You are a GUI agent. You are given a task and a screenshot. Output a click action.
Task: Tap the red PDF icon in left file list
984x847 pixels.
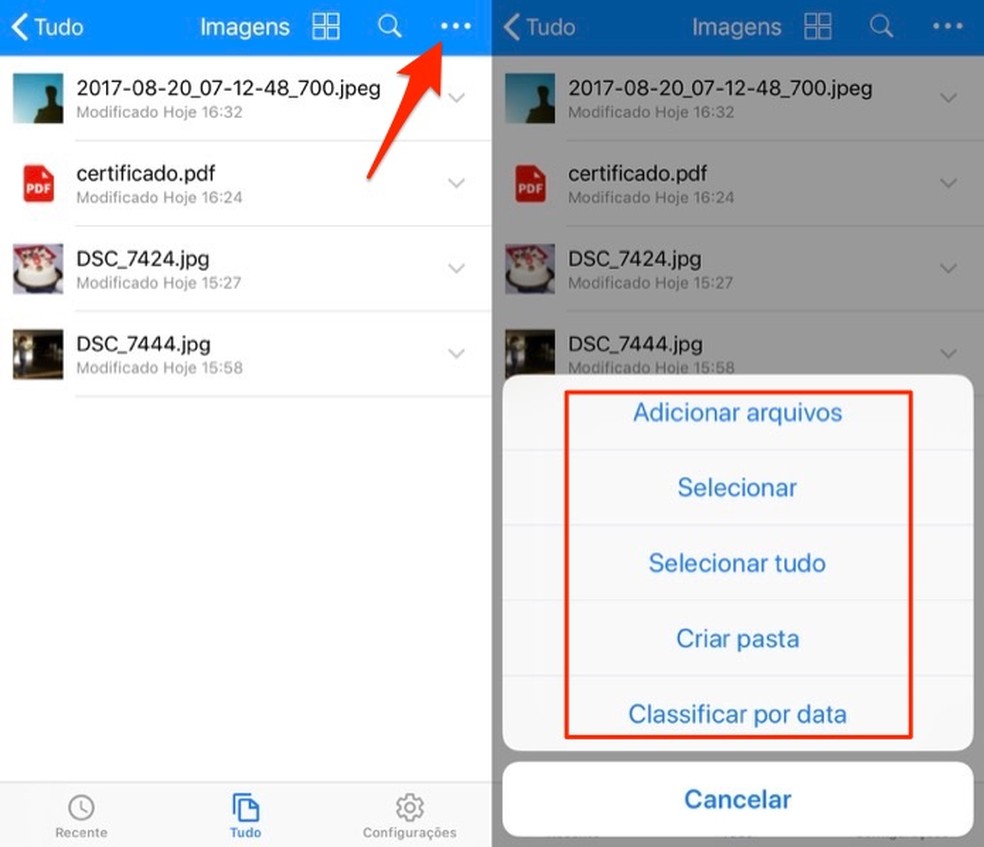click(38, 184)
